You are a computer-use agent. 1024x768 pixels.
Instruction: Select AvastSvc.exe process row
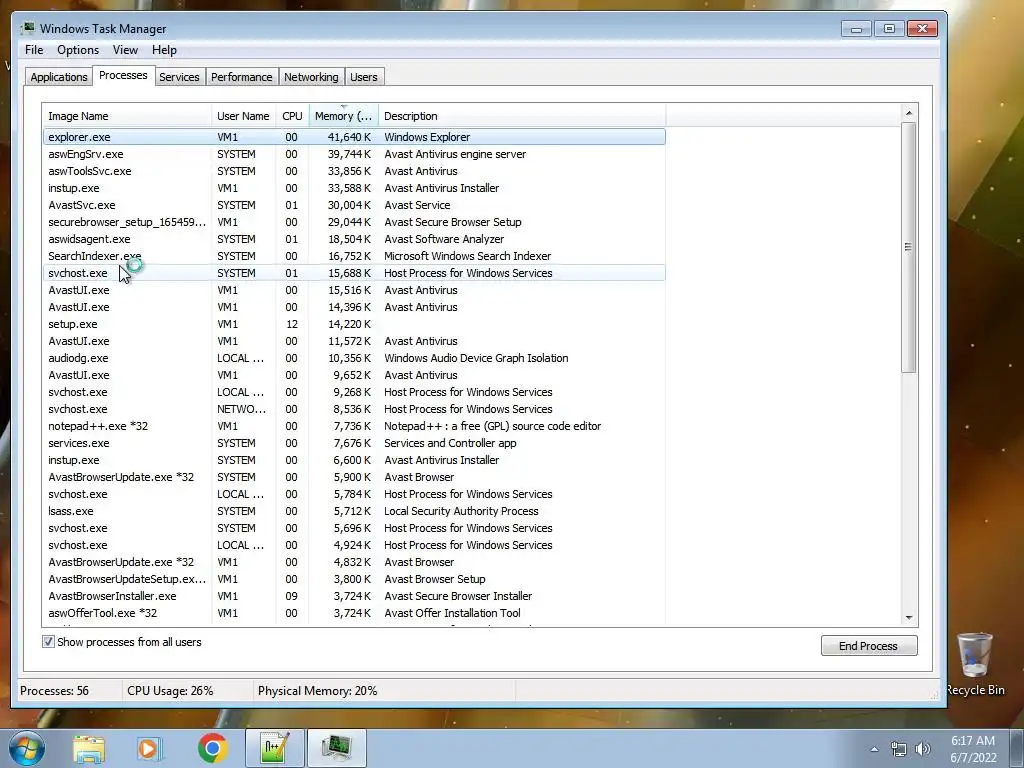coord(354,205)
